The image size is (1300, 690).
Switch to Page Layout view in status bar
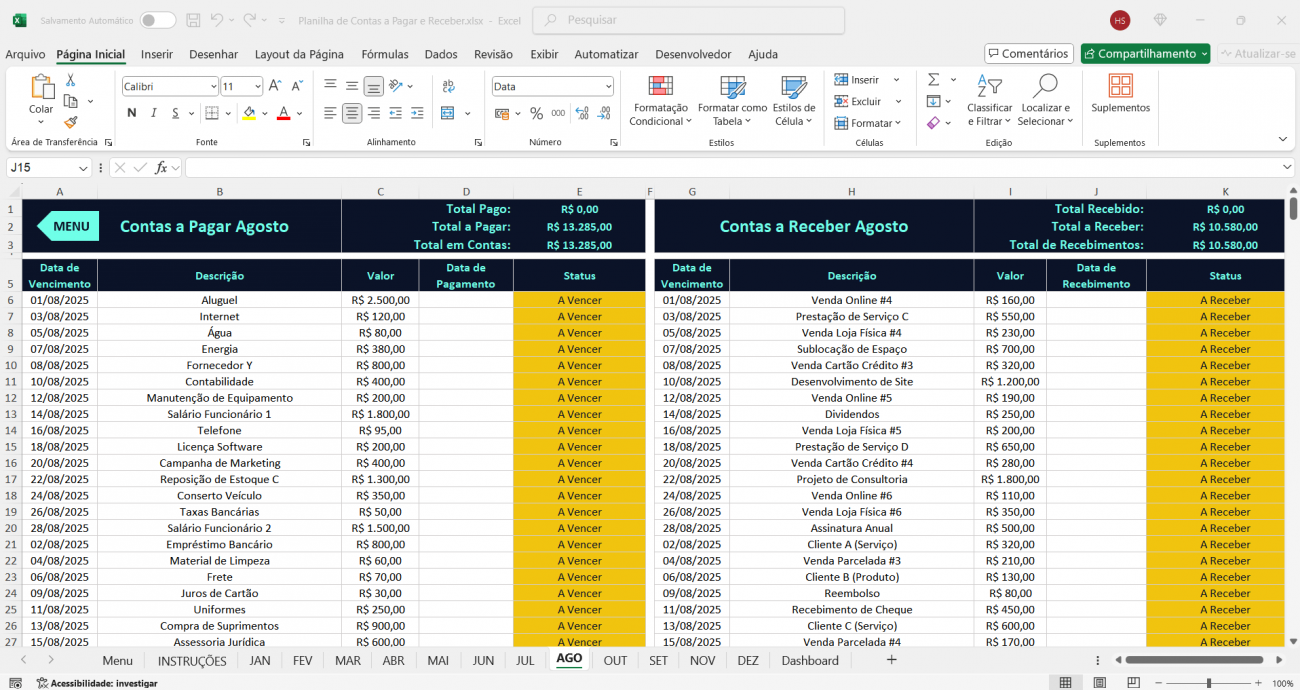pos(1100,682)
